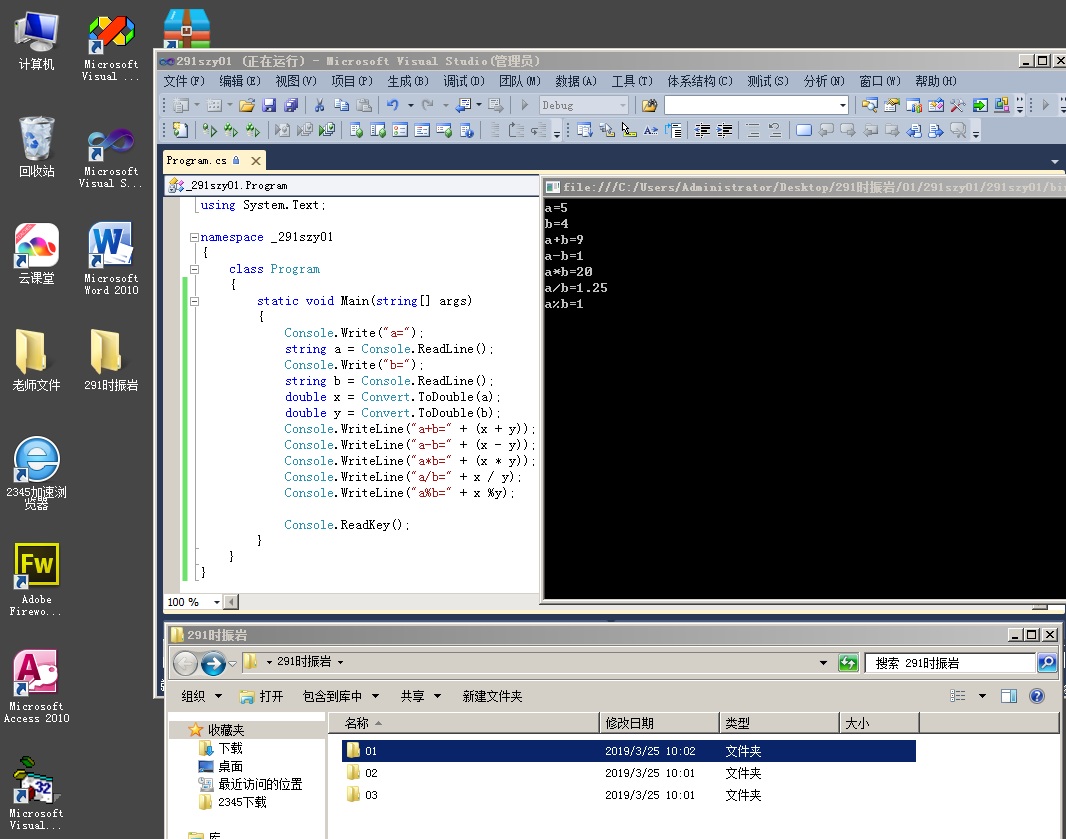The height and width of the screenshot is (839, 1066).
Task: Open the 编辑(E) menu
Action: [239, 81]
